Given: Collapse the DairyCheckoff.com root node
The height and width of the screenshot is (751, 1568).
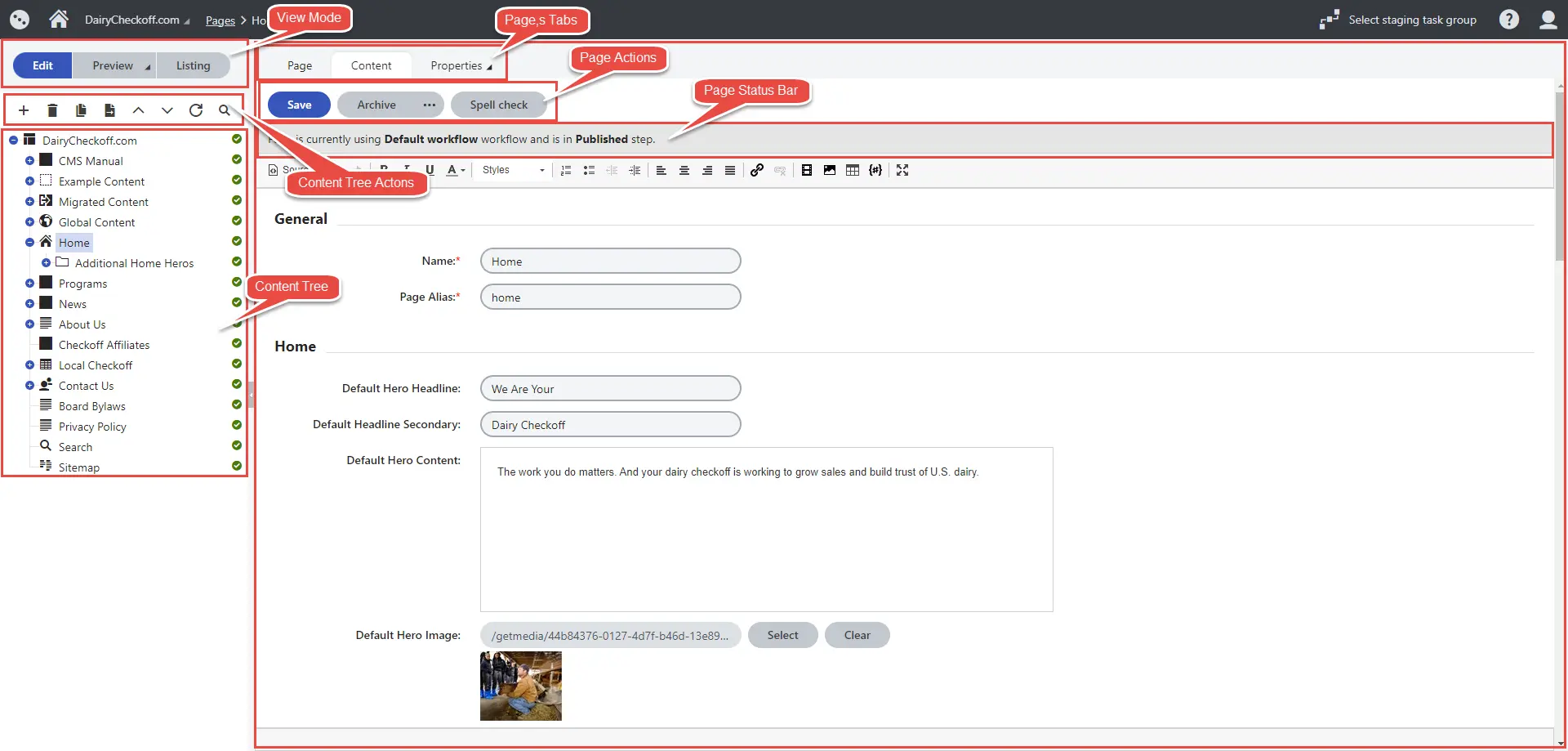Looking at the screenshot, I should coord(13,141).
